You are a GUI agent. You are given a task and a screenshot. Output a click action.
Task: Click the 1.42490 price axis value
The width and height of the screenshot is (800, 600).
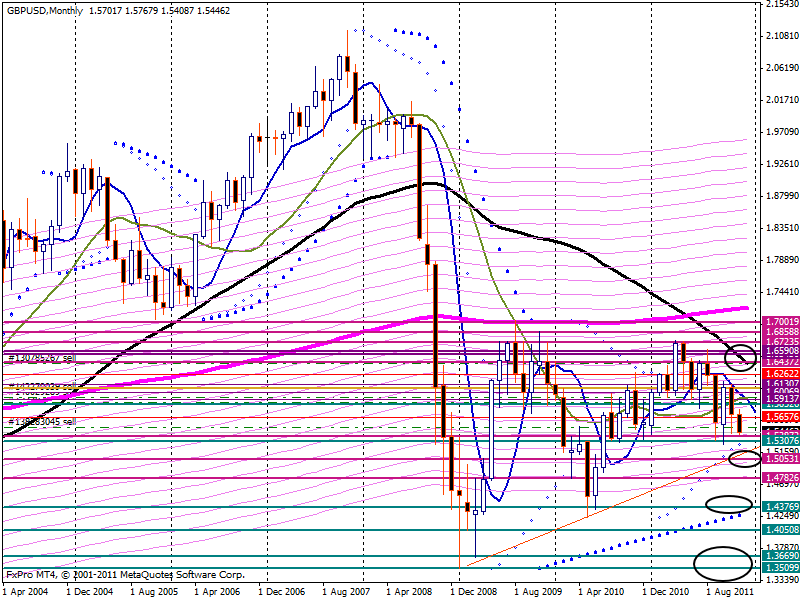(782, 516)
